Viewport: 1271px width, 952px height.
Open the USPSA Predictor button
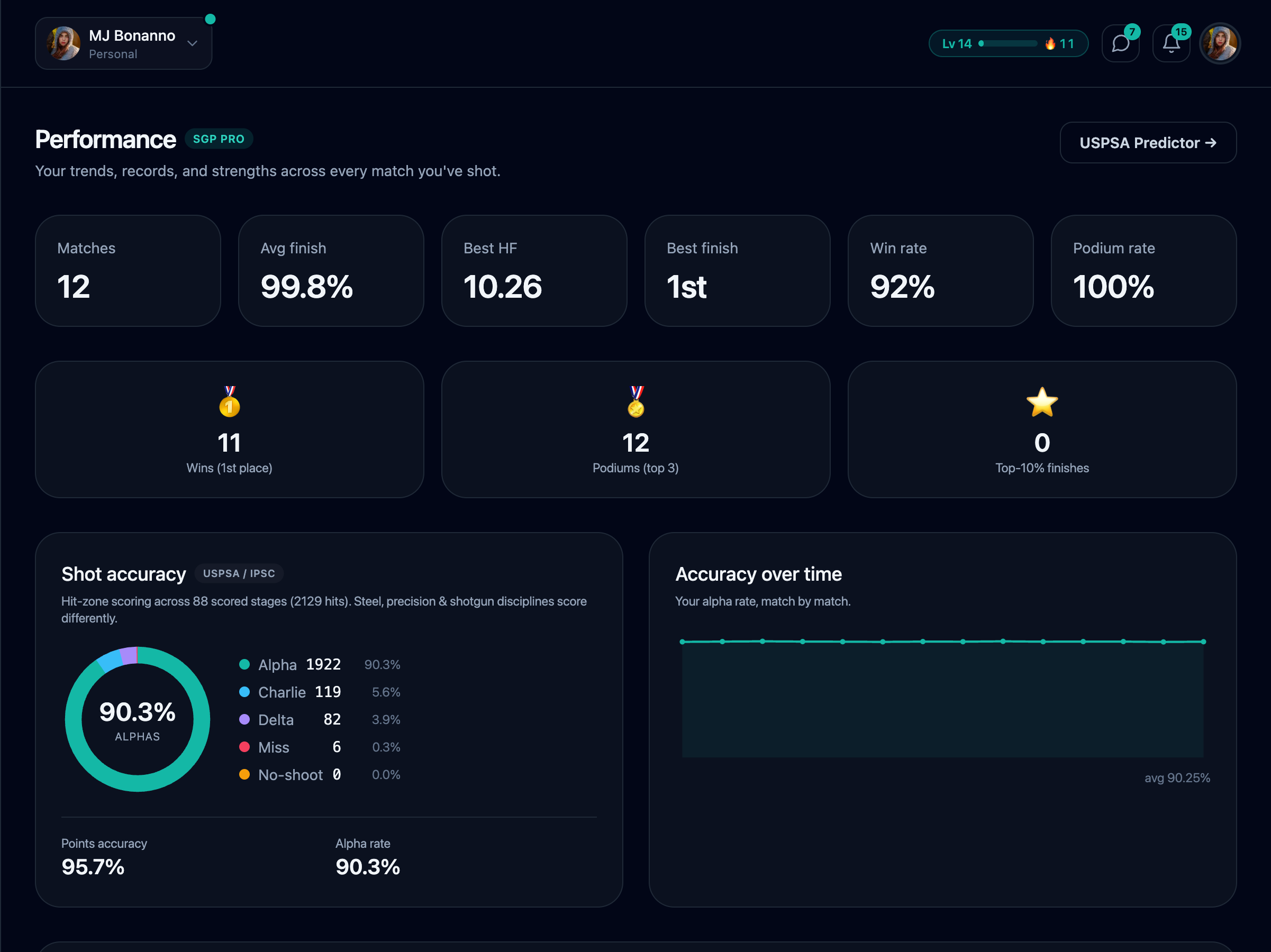1148,142
